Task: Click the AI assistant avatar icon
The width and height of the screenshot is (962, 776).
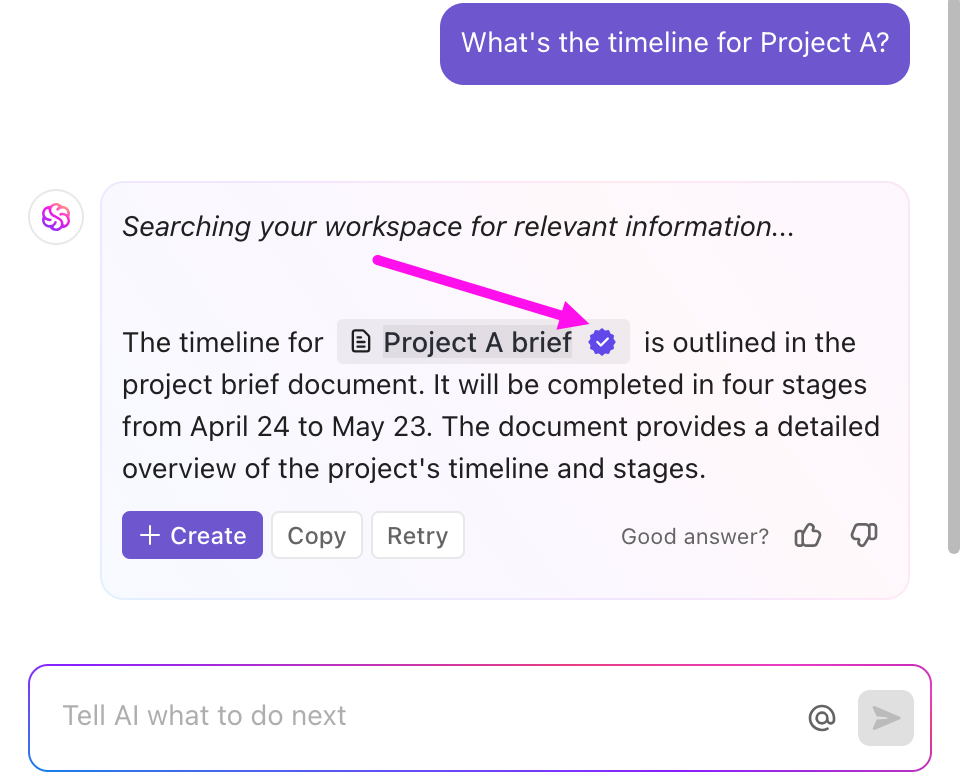Action: (x=55, y=217)
